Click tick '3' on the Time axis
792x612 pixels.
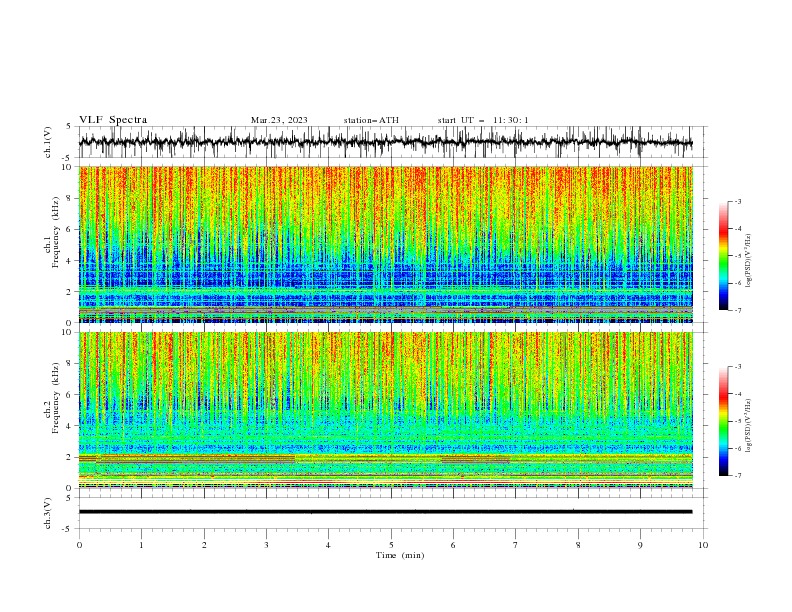[x=266, y=545]
